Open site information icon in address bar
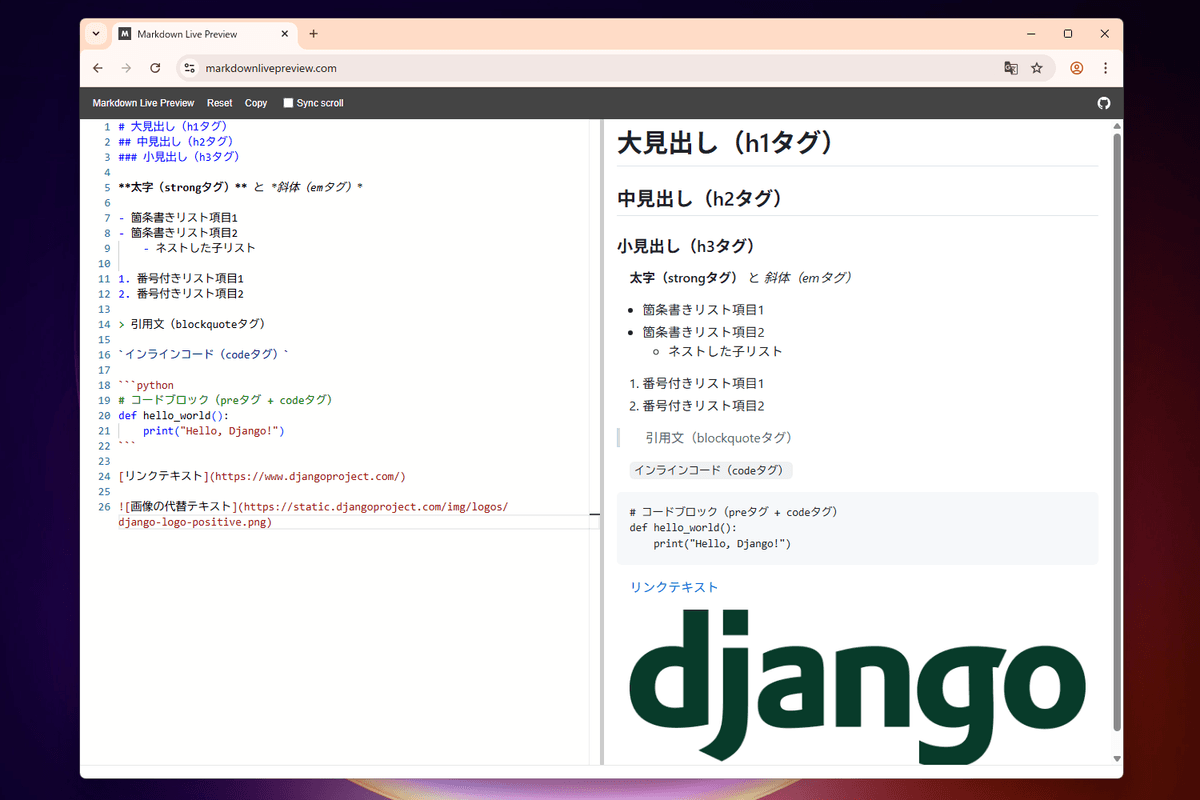The height and width of the screenshot is (800, 1200). click(190, 68)
